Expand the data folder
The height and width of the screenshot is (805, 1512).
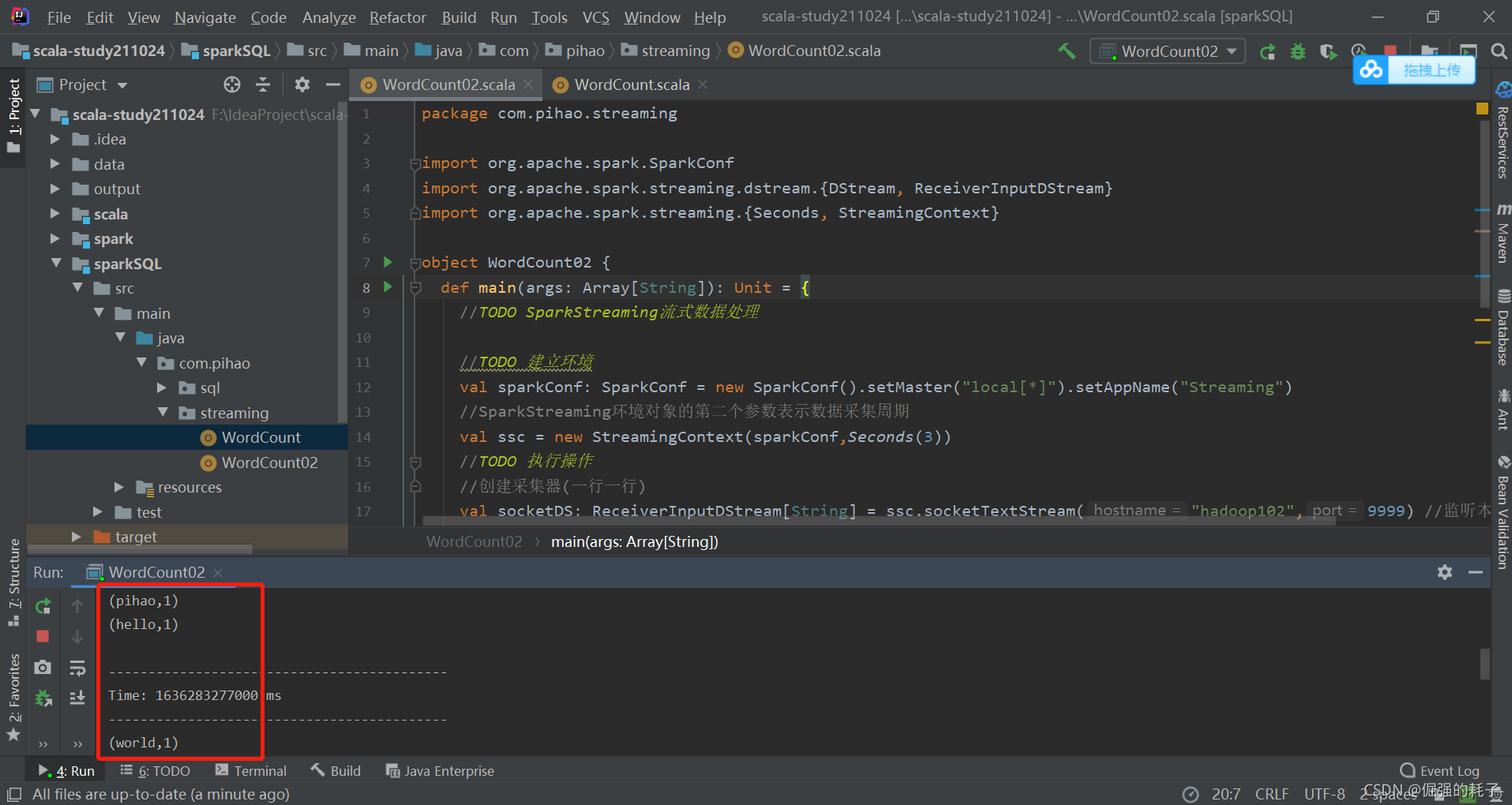coord(55,164)
